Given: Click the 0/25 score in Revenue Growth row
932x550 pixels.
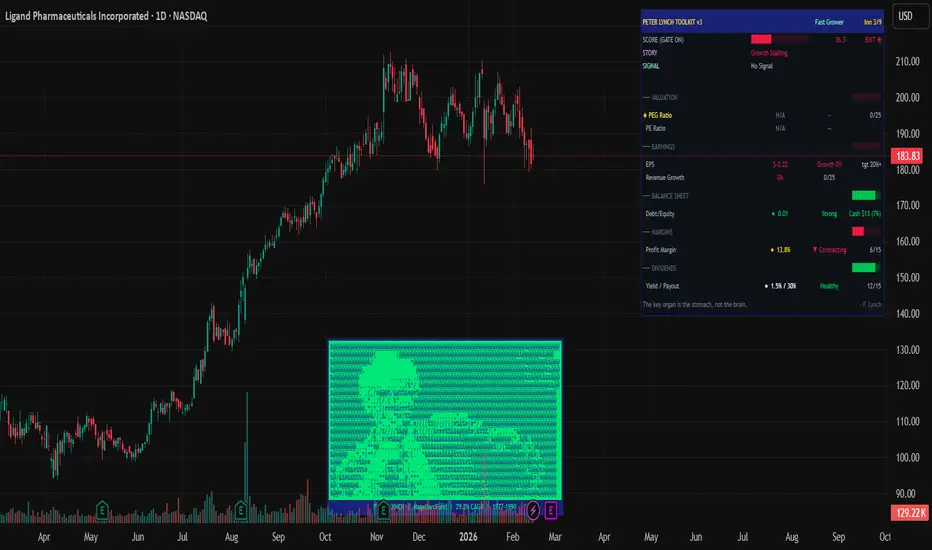Looking at the screenshot, I should [x=829, y=178].
